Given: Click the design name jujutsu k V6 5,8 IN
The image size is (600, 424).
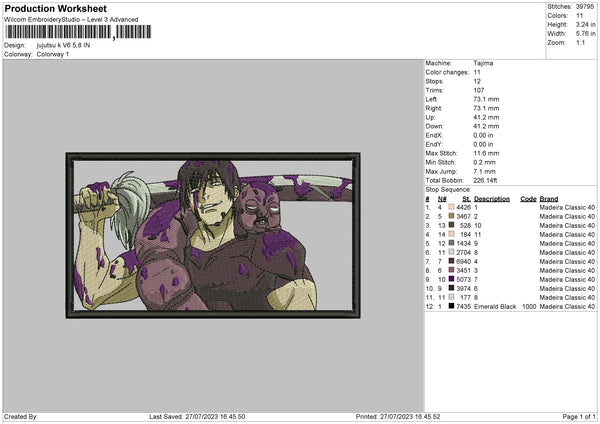Looking at the screenshot, I should (64, 45).
